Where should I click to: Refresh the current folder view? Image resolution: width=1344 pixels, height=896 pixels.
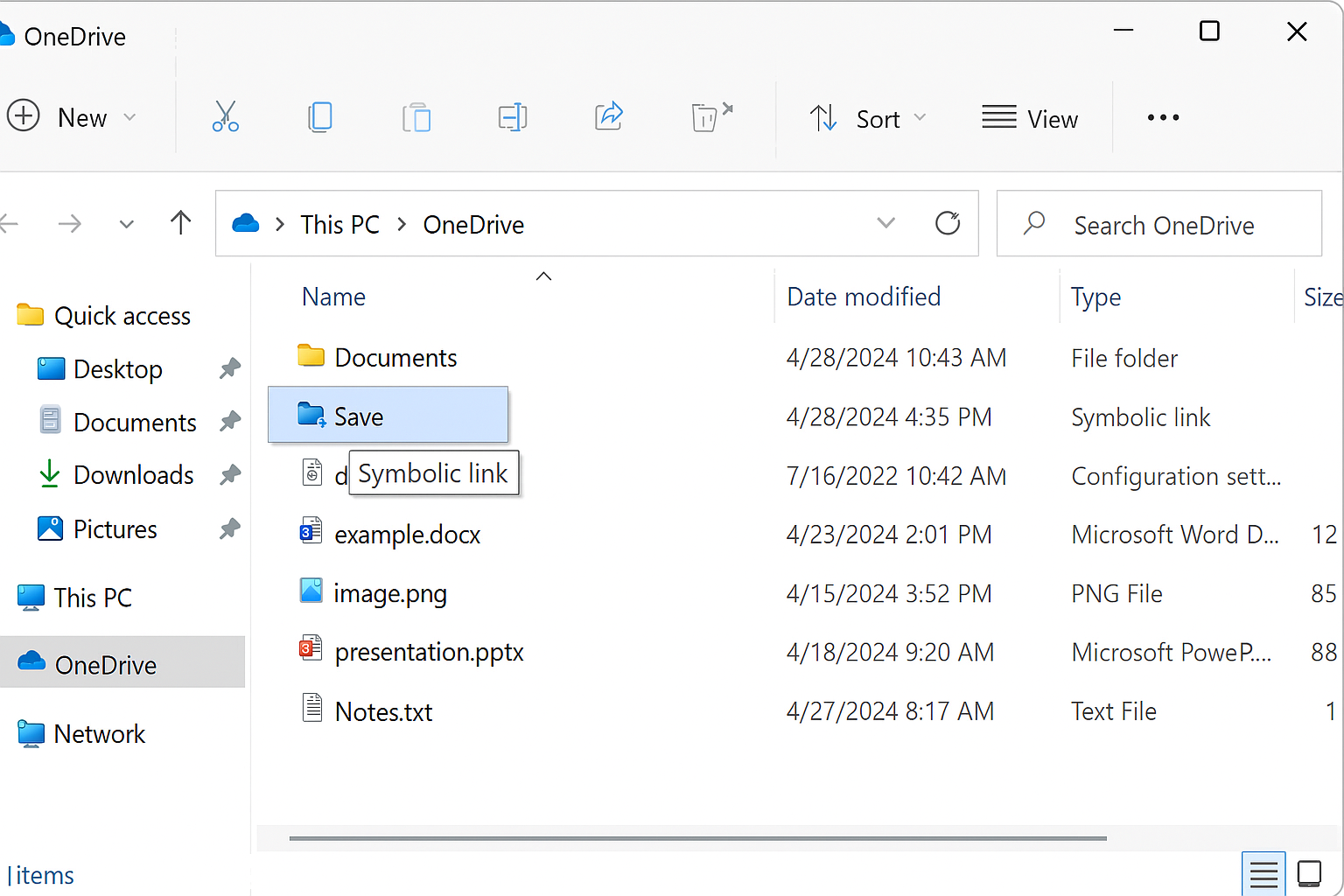(948, 223)
